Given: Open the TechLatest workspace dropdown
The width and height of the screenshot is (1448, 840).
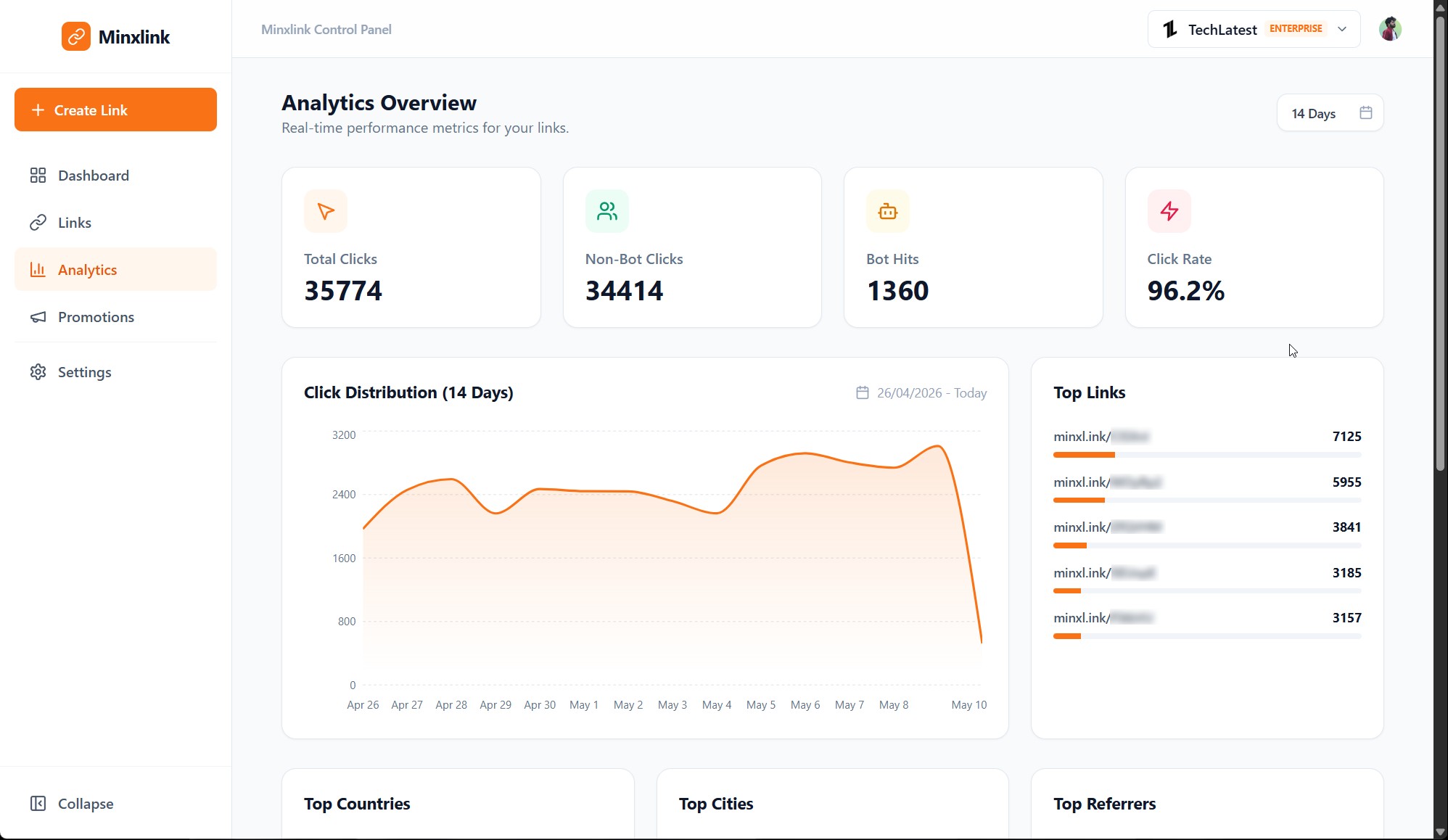Looking at the screenshot, I should [1254, 29].
